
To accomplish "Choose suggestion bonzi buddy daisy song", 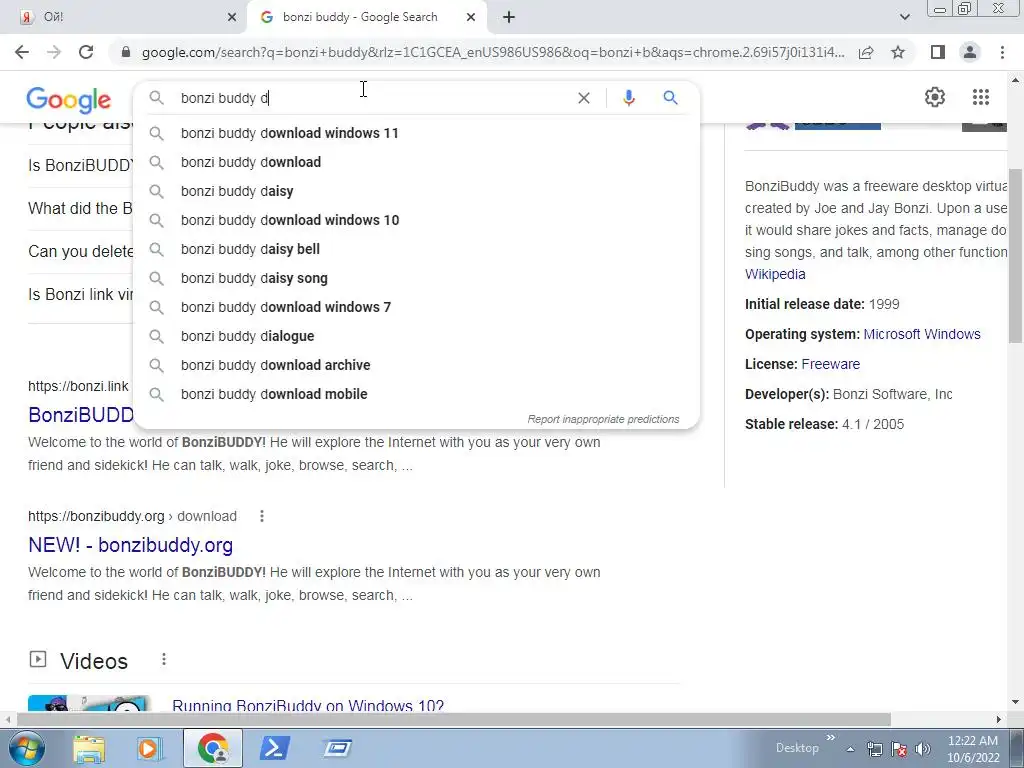I will [x=417, y=278].
